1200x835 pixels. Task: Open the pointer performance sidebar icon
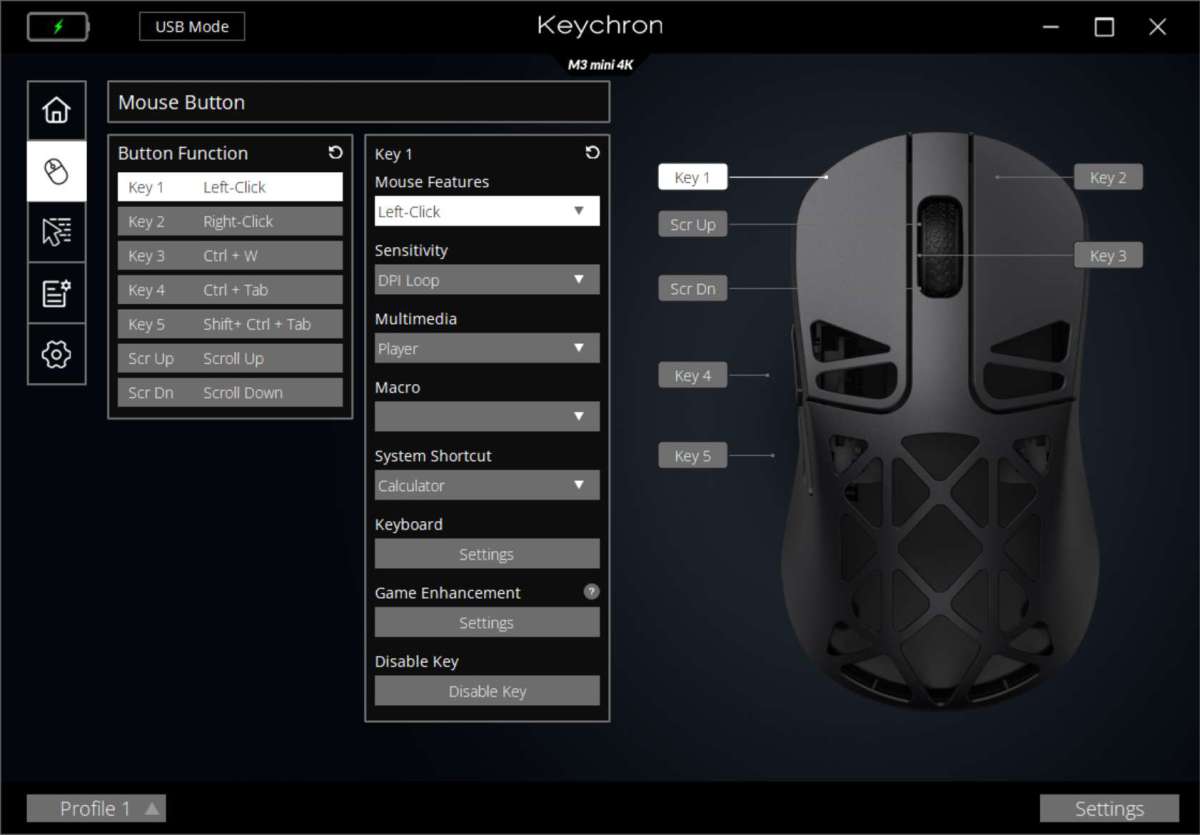[x=57, y=232]
